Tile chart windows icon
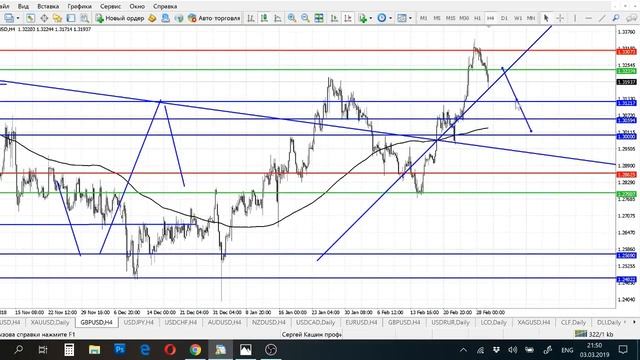The height and width of the screenshot is (360, 640). 319,18
